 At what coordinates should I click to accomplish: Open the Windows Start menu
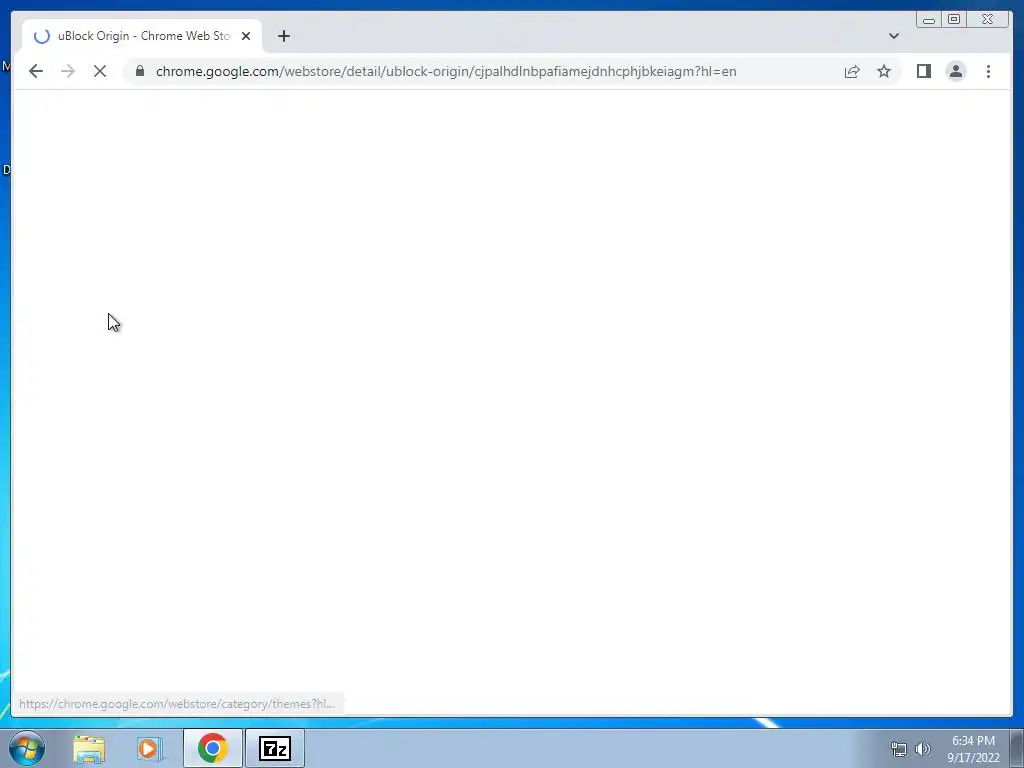coord(27,748)
